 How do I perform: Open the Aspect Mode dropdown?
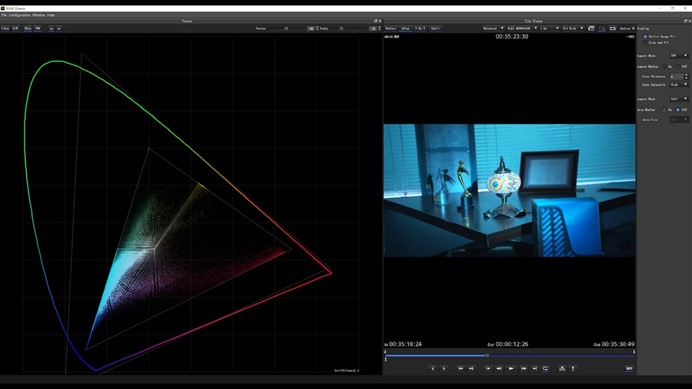click(679, 56)
